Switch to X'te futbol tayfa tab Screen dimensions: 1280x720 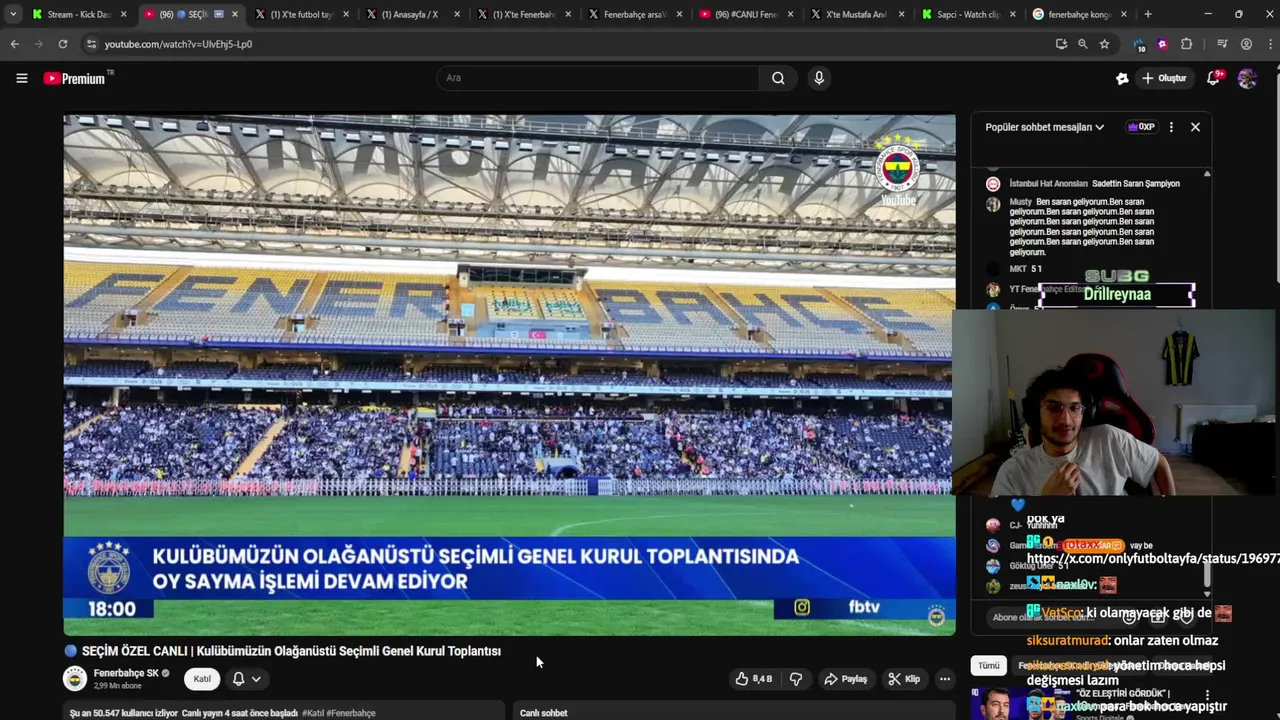pyautogui.click(x=301, y=15)
